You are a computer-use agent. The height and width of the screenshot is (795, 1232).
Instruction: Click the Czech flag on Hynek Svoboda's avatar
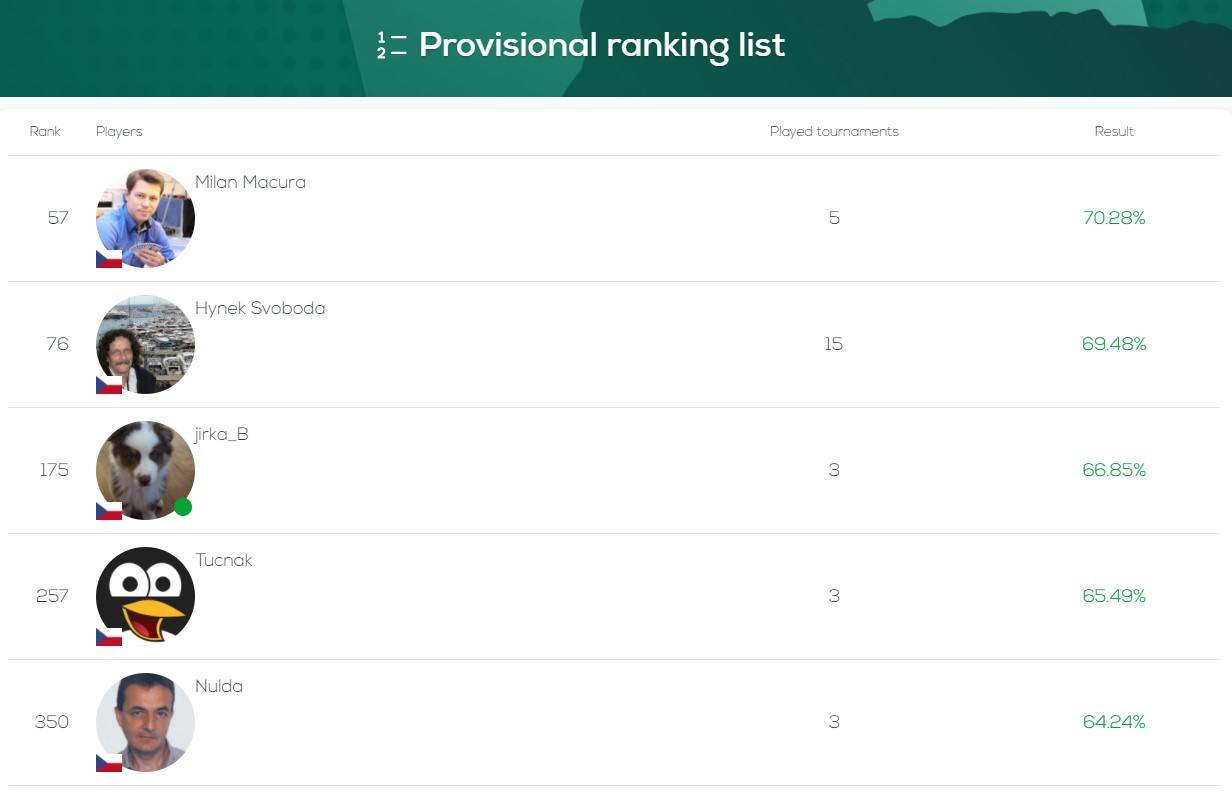(x=109, y=385)
